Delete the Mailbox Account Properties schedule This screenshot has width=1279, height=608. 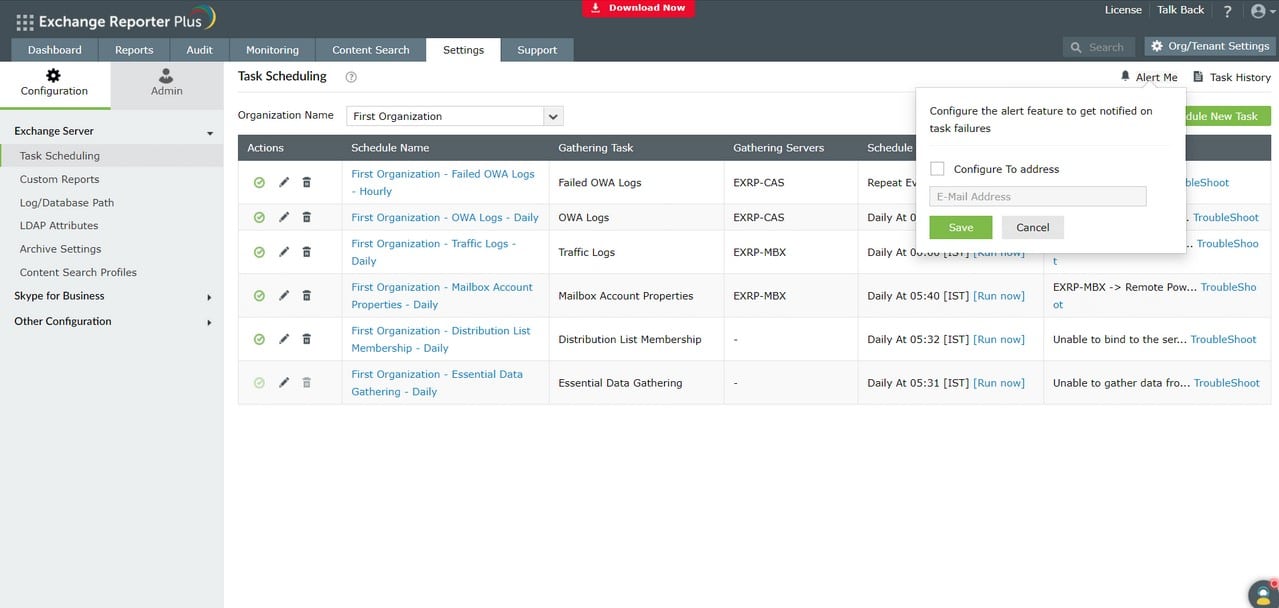[307, 295]
